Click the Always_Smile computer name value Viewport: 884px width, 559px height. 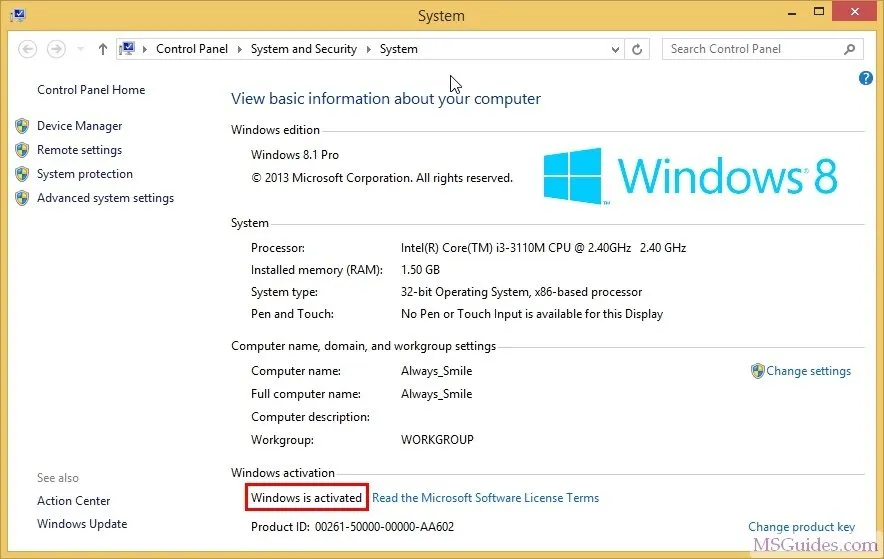pyautogui.click(x=436, y=371)
